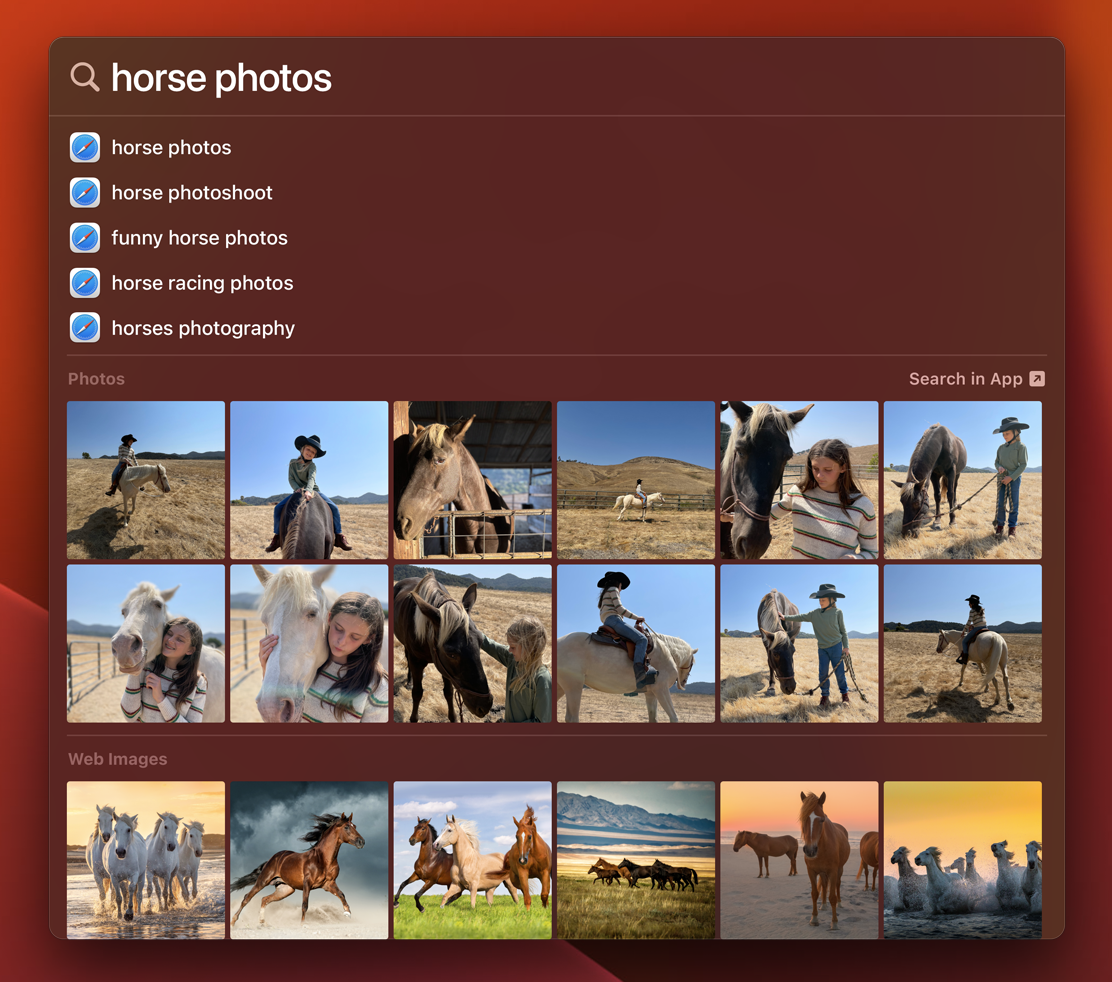Image resolution: width=1112 pixels, height=982 pixels.
Task: Open photo of smiling girl hugging white horse by fence
Action: (x=146, y=644)
